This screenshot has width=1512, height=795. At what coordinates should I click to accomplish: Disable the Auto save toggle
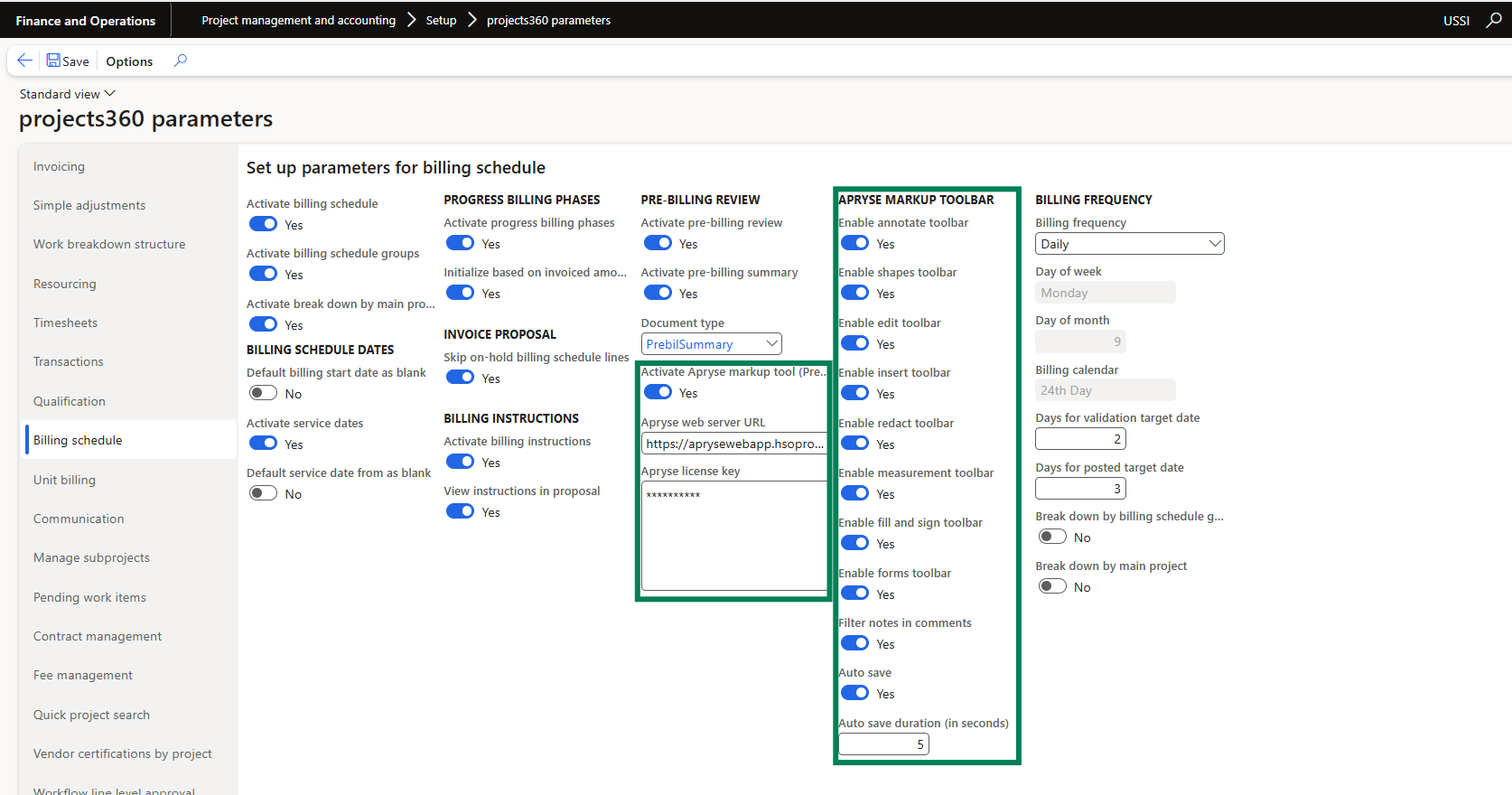click(854, 693)
